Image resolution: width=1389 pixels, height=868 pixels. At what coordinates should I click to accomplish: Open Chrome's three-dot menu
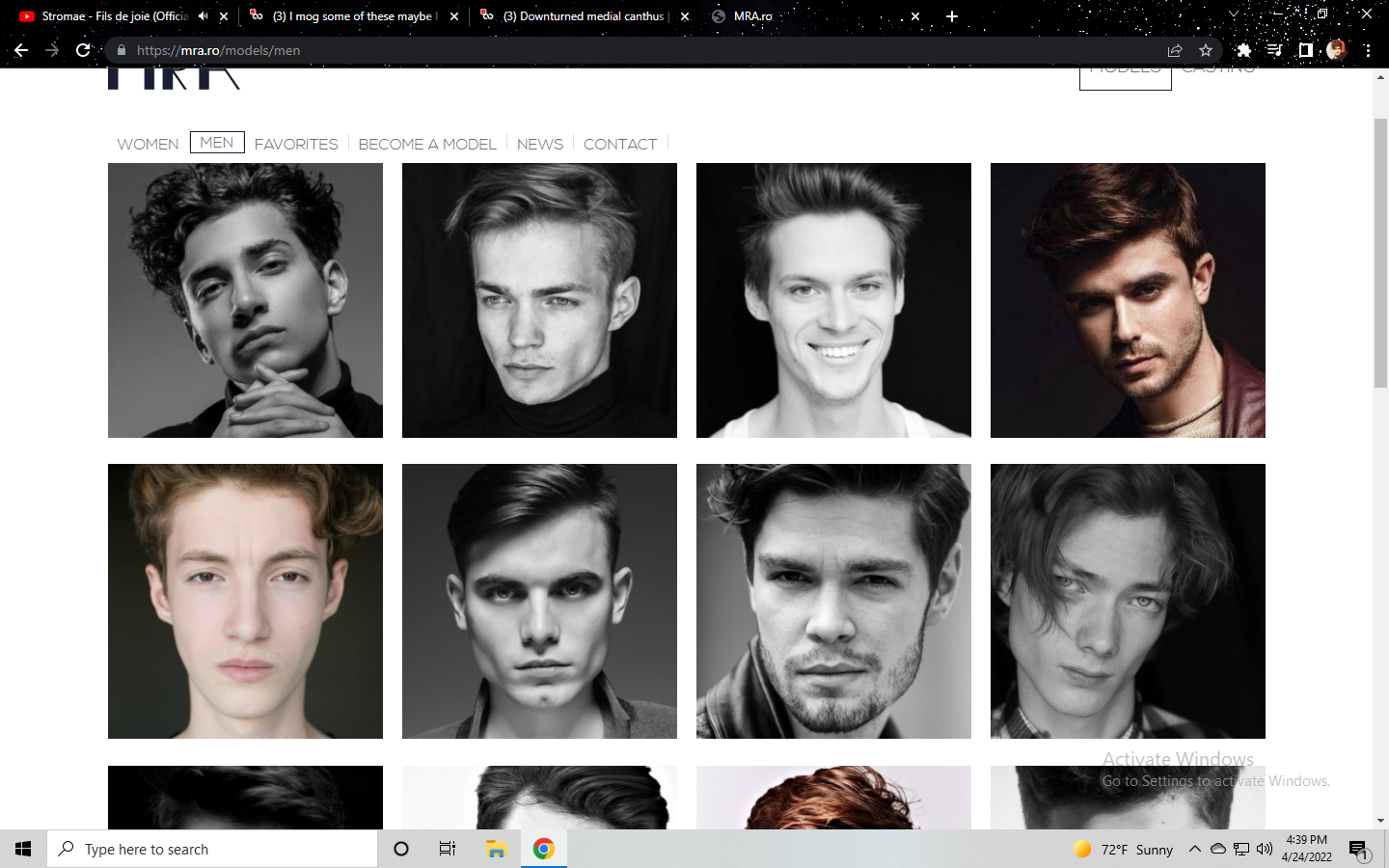[1368, 50]
